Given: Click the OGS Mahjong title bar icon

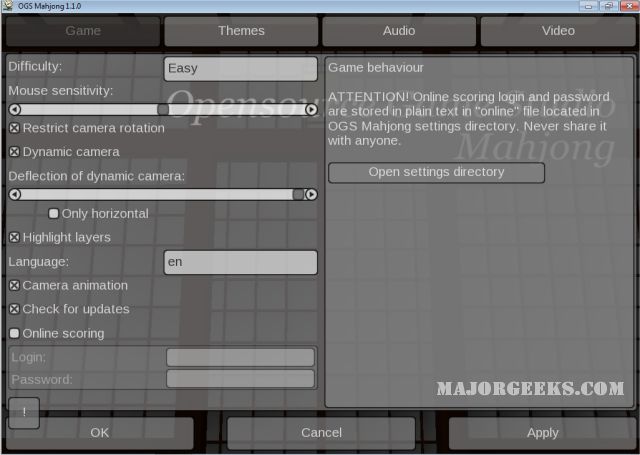Looking at the screenshot, I should 8,6.
